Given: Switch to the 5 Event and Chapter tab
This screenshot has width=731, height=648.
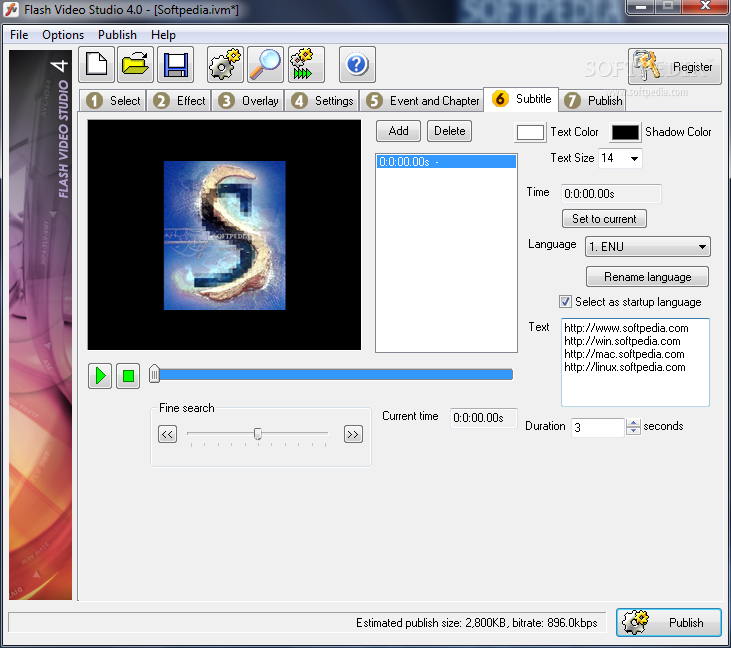Looking at the screenshot, I should tap(421, 101).
